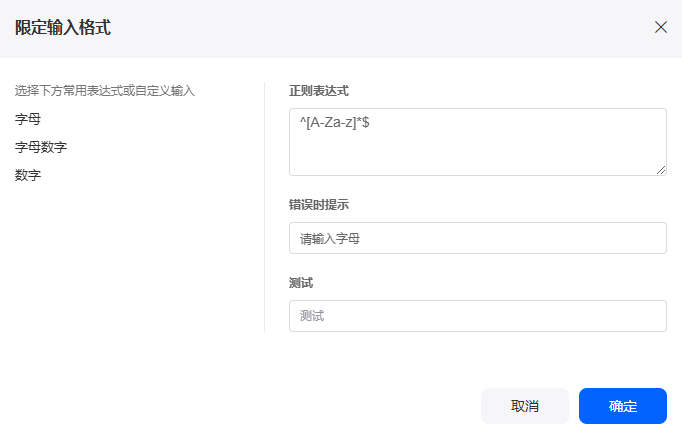Click empty space below the 数字 option
This screenshot has width=682, height=432.
click(x=130, y=261)
